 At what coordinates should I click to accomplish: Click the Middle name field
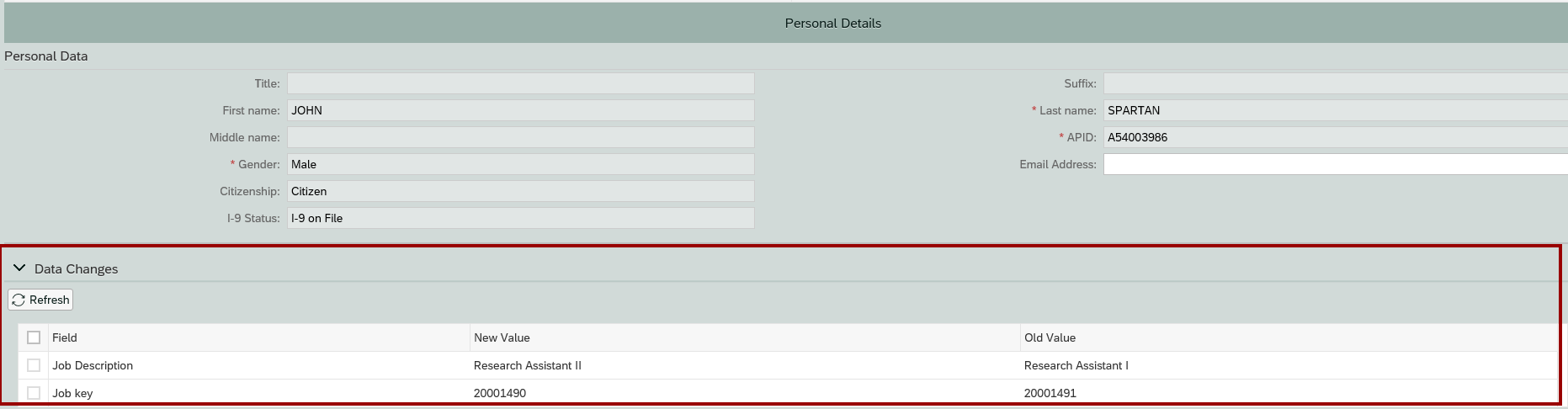[520, 137]
